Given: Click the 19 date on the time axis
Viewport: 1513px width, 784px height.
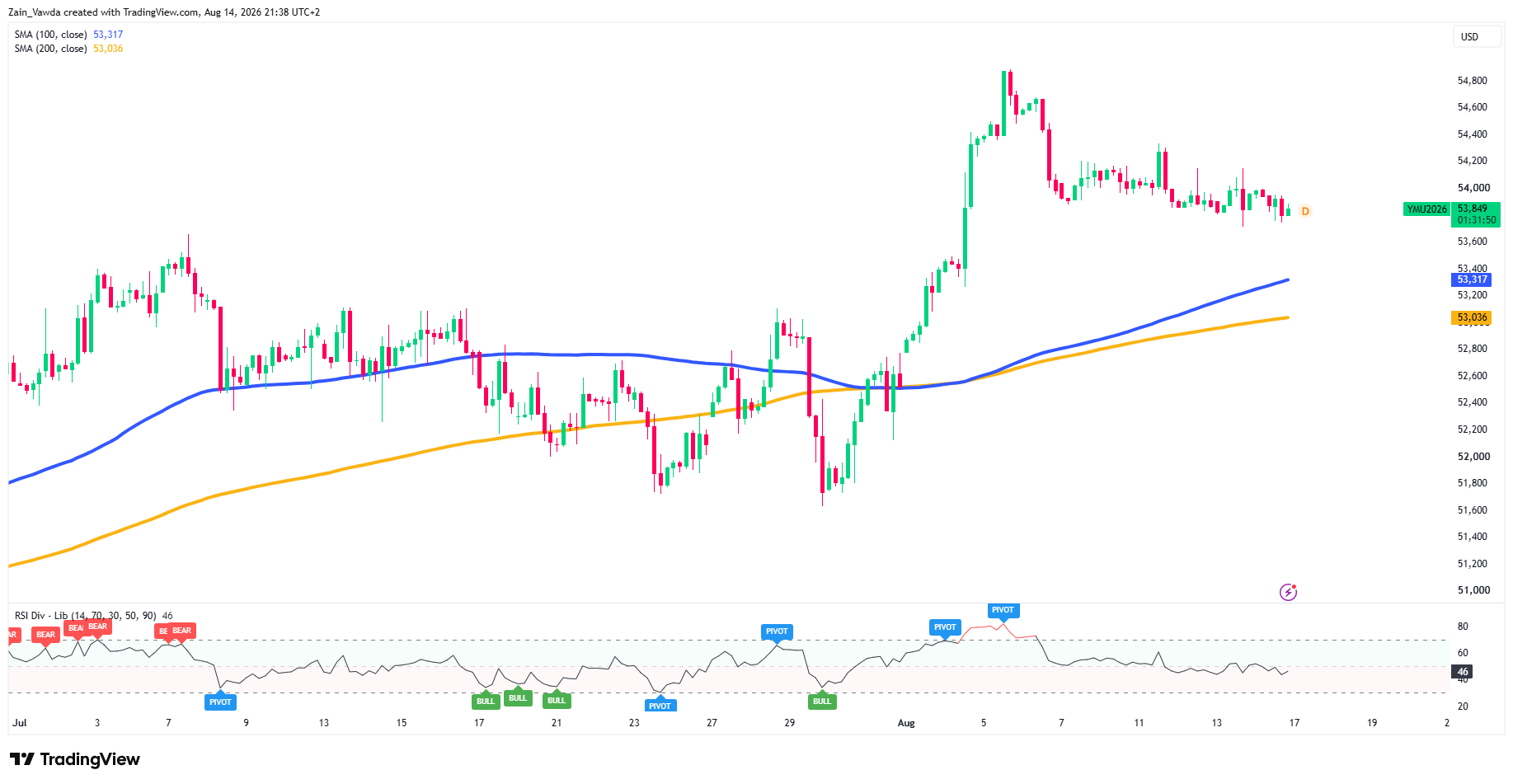Looking at the screenshot, I should 1372,723.
